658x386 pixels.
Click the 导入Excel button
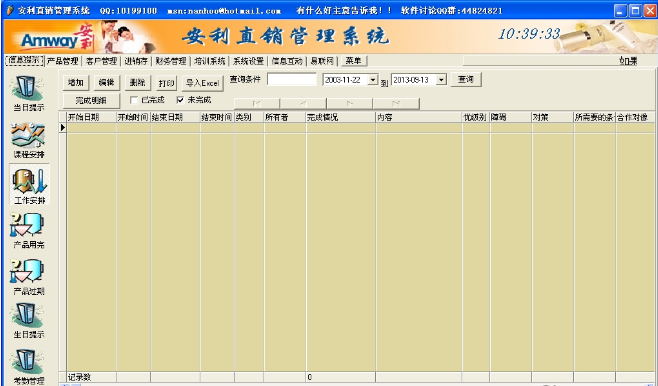[203, 83]
